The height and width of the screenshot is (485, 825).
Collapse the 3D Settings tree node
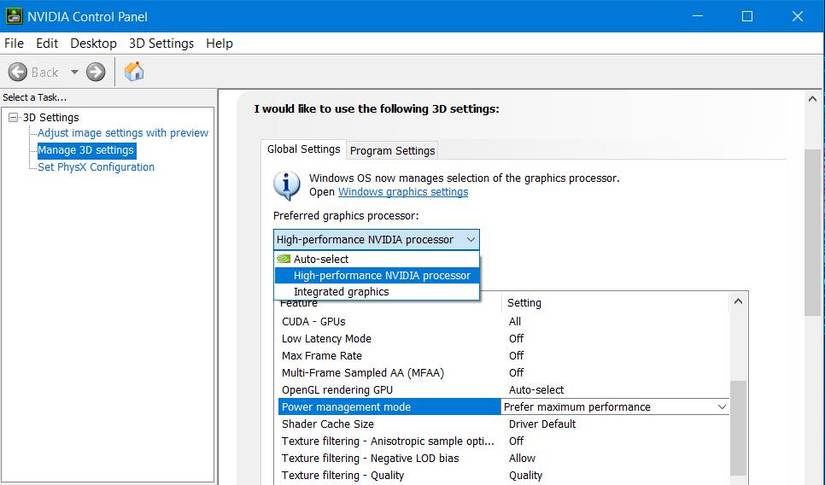(13, 118)
